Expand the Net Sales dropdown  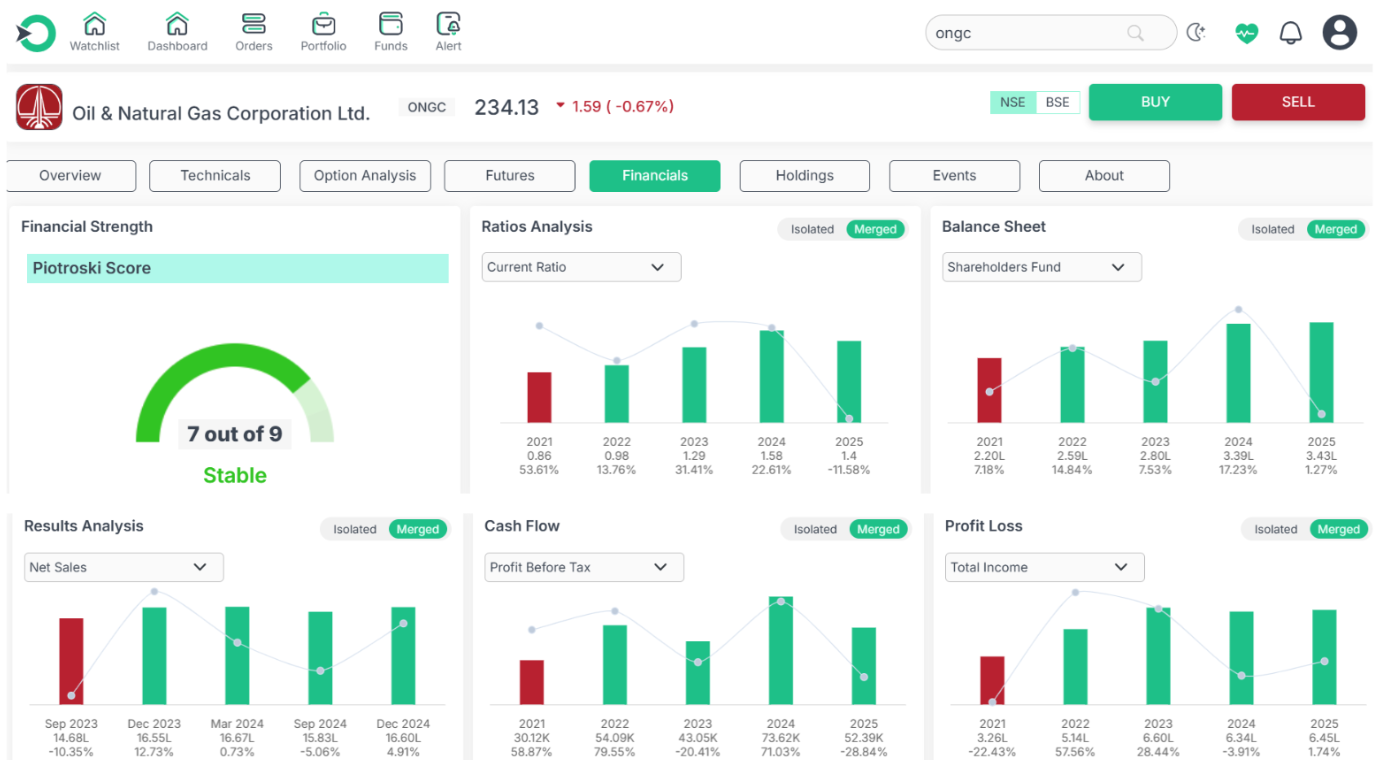[124, 567]
